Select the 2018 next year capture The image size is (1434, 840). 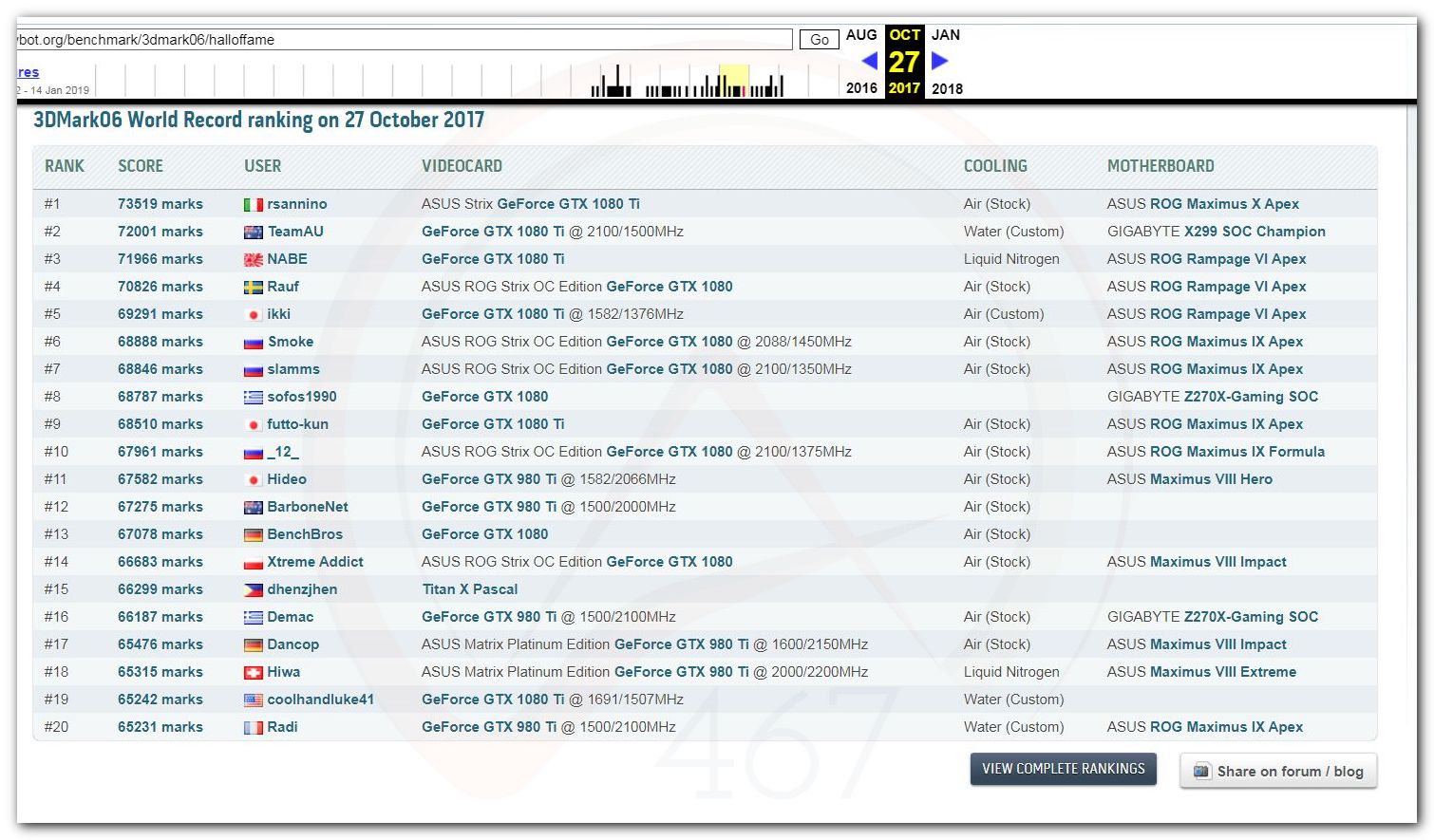click(x=947, y=88)
